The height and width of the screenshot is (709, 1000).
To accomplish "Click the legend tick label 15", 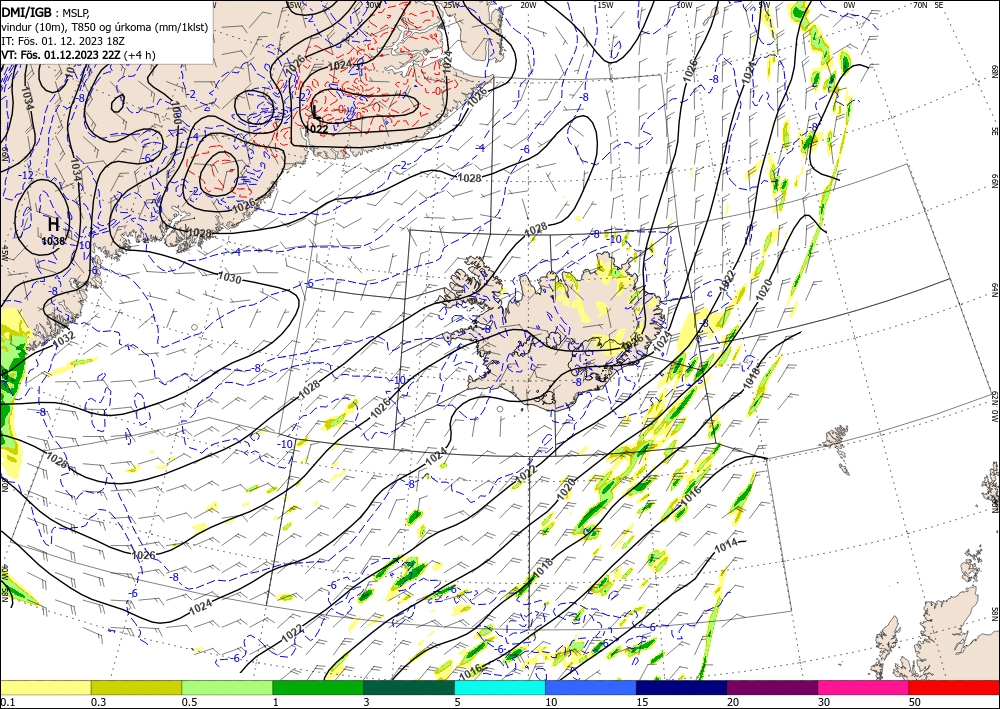I will click(643, 702).
